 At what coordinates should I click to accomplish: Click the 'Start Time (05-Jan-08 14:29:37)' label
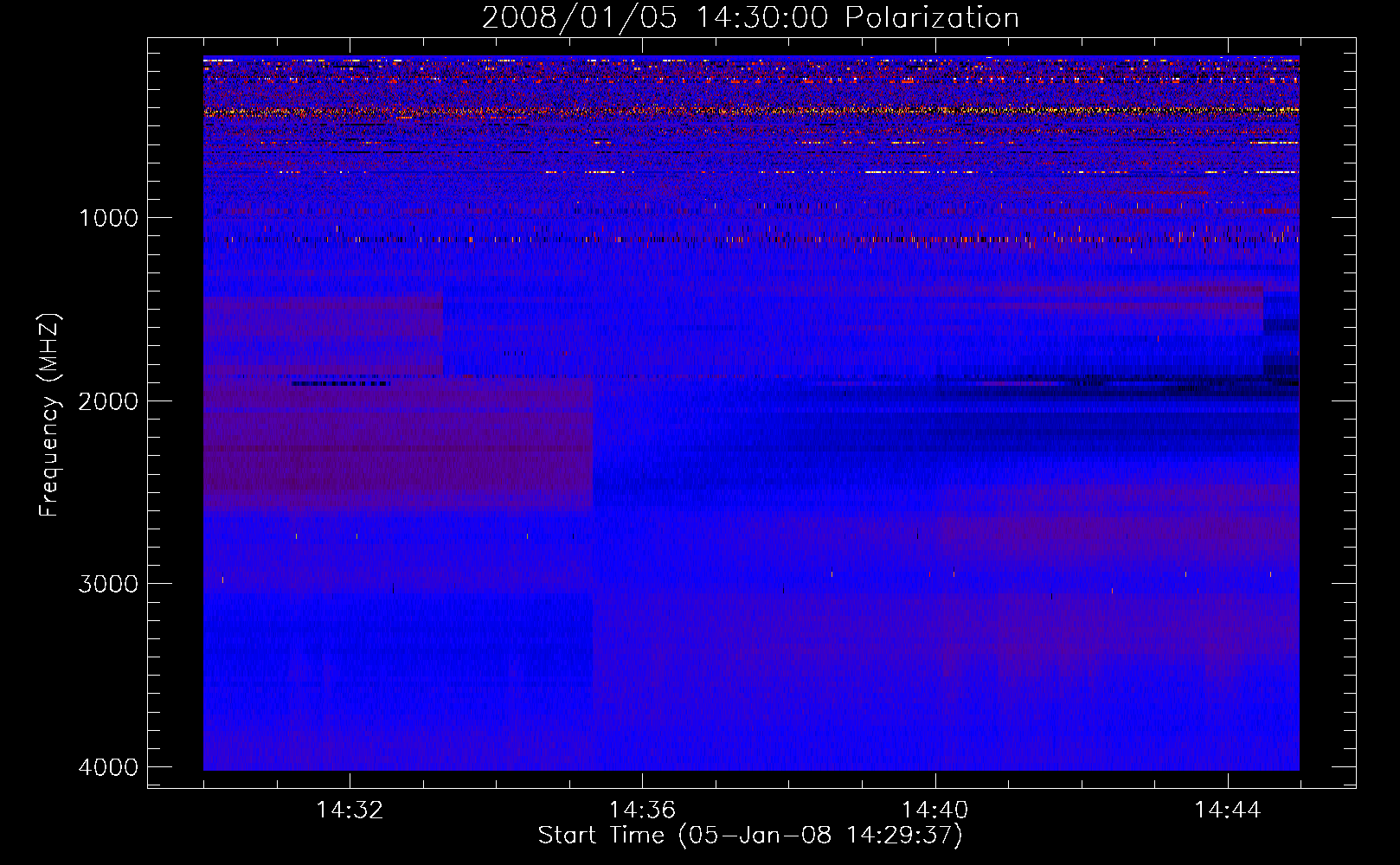[x=750, y=836]
